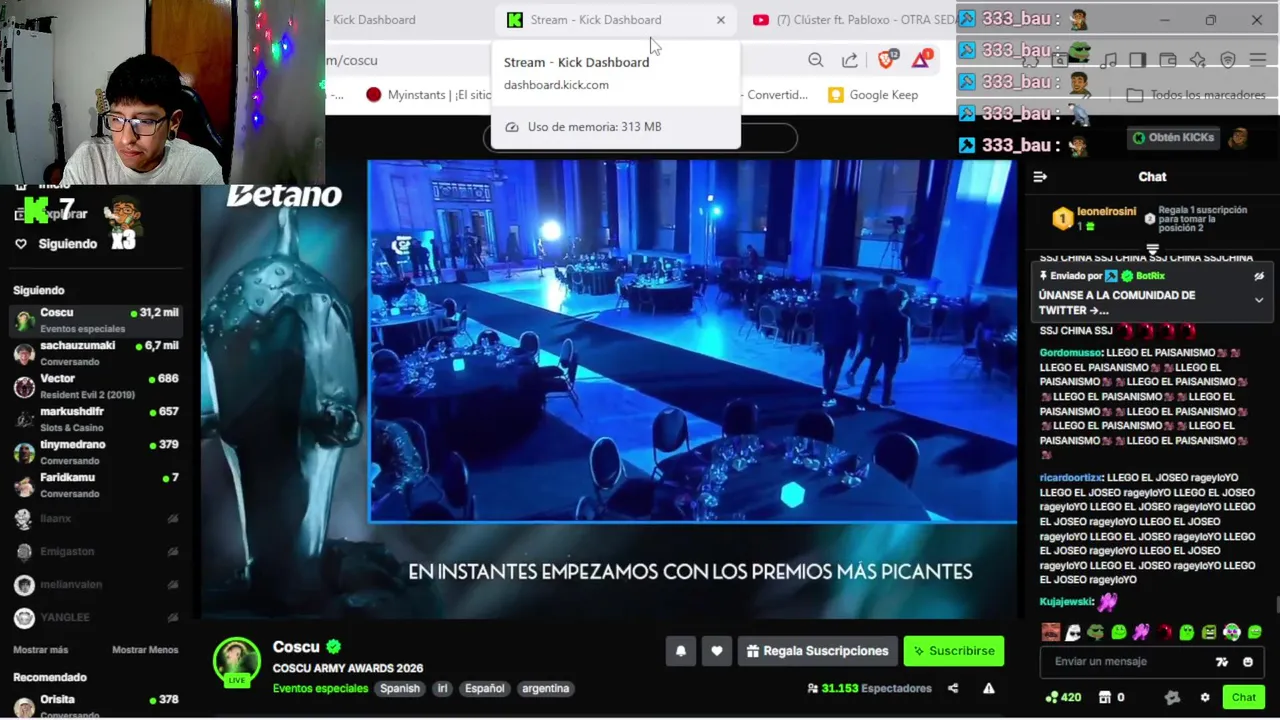Viewport: 1280px width, 720px height.
Task: Click Mostrar Menos in the sidebar
Action: pyautogui.click(x=145, y=650)
